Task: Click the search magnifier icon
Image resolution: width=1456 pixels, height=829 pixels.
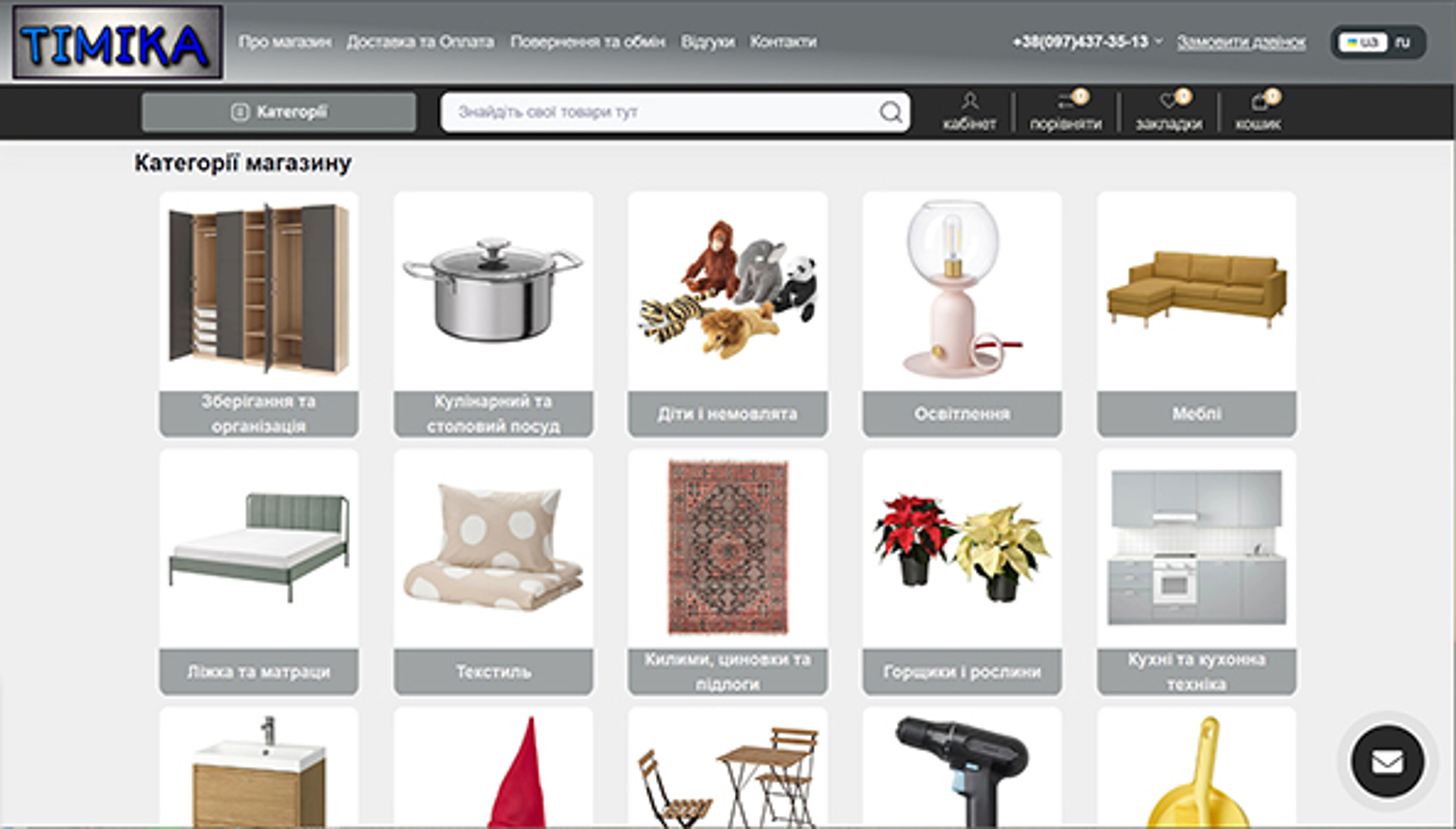Action: click(x=891, y=112)
